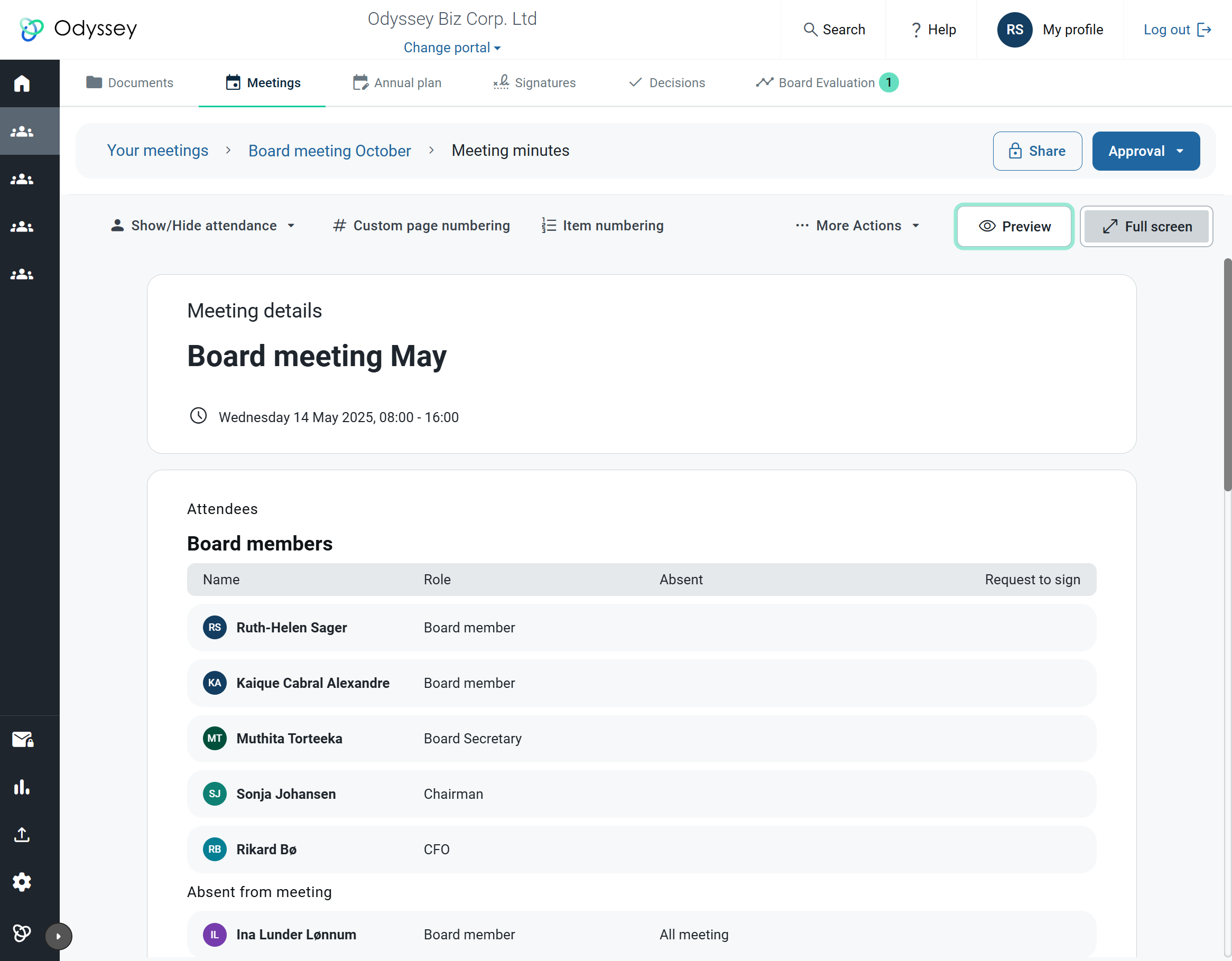This screenshot has height=961, width=1232.
Task: Click the Odyssey logo at top left
Action: click(x=78, y=29)
